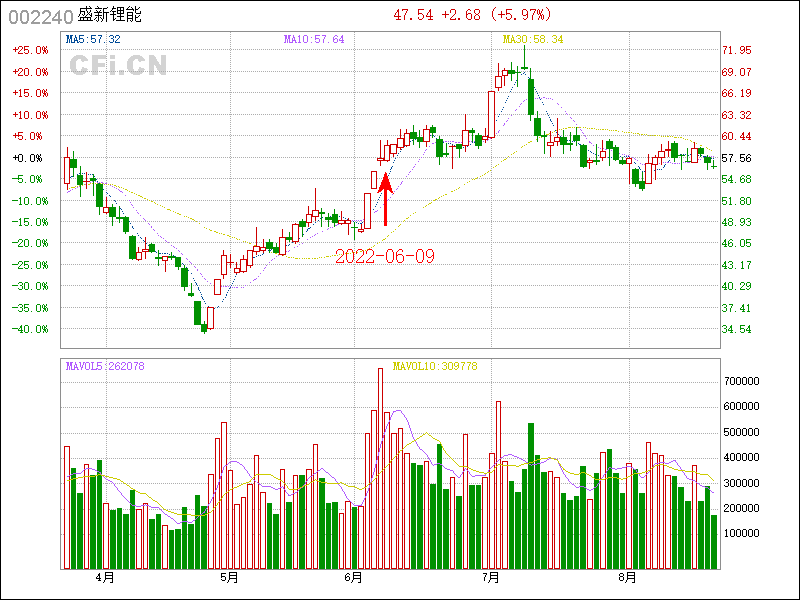Click the CFi.CN watermark logo
The height and width of the screenshot is (600, 800).
coord(117,66)
